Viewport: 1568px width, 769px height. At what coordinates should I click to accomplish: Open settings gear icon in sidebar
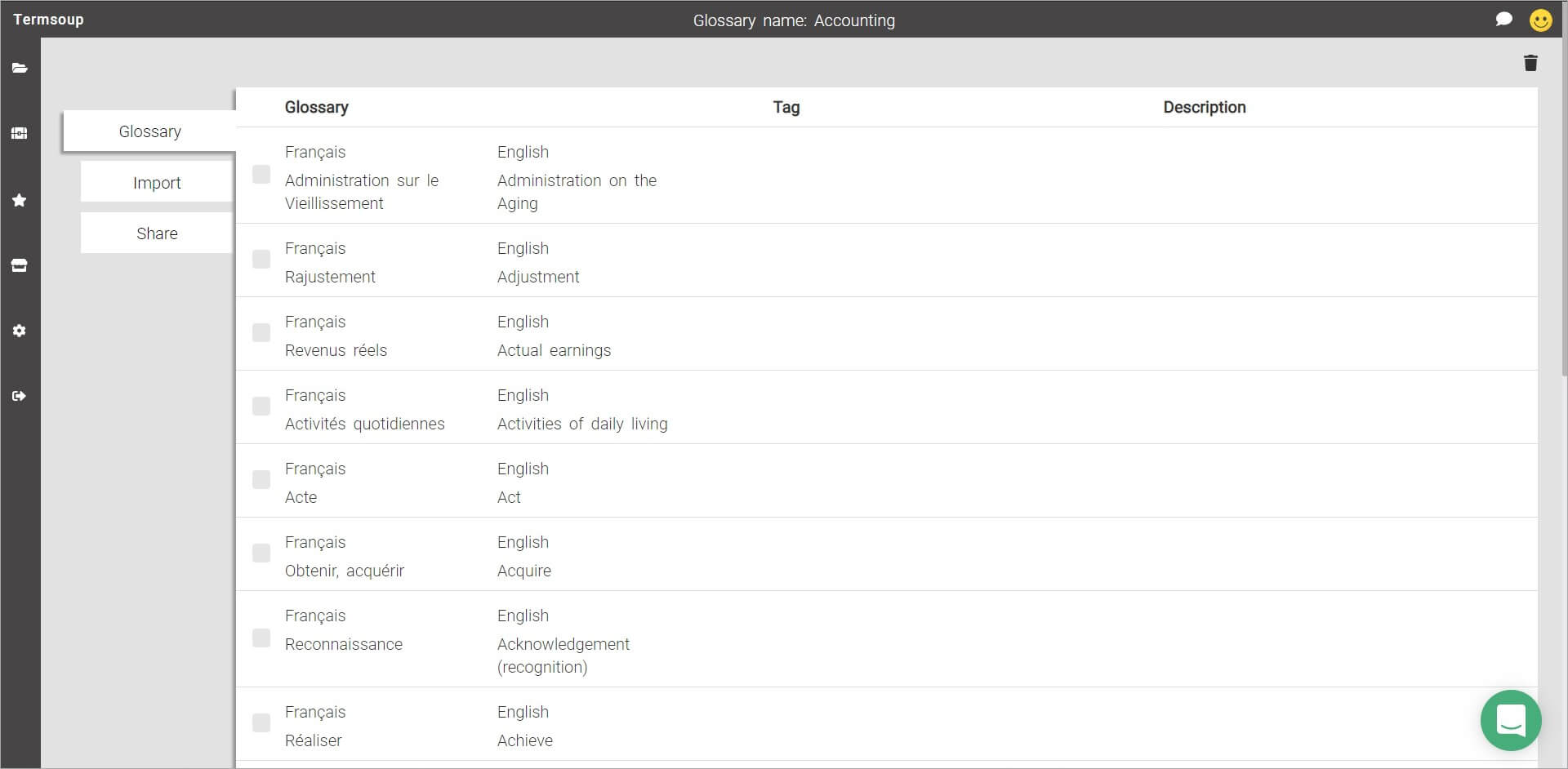(20, 331)
